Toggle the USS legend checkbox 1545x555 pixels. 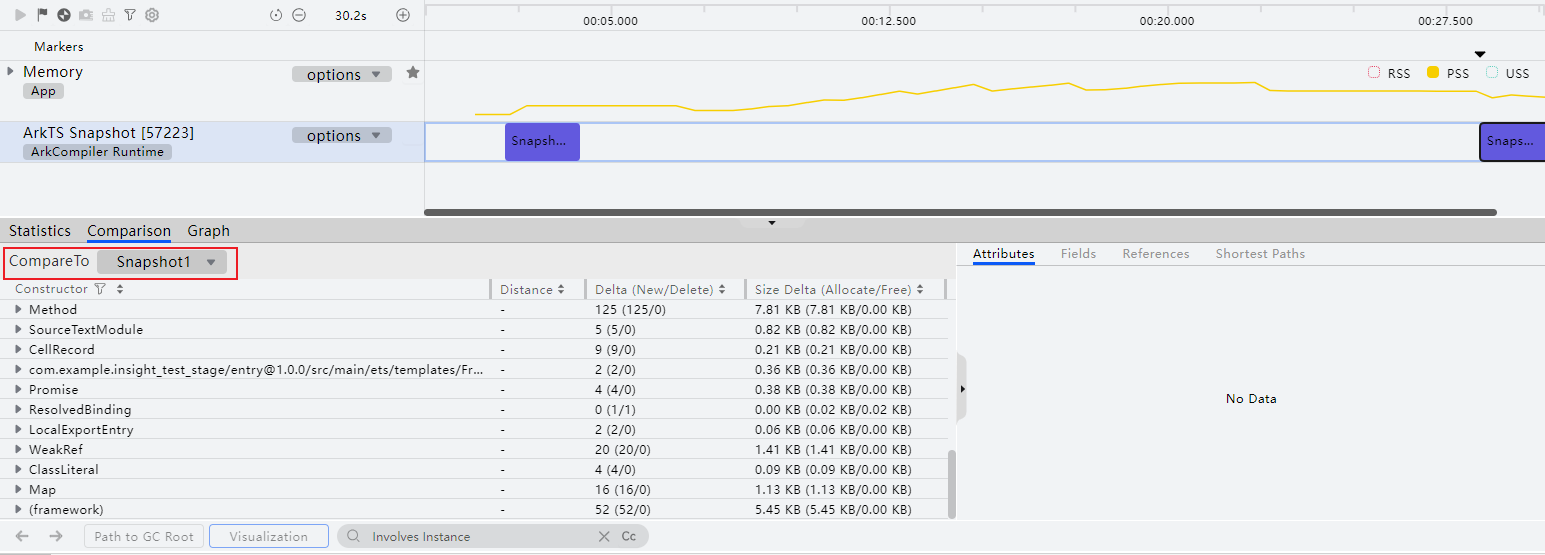tap(1492, 73)
